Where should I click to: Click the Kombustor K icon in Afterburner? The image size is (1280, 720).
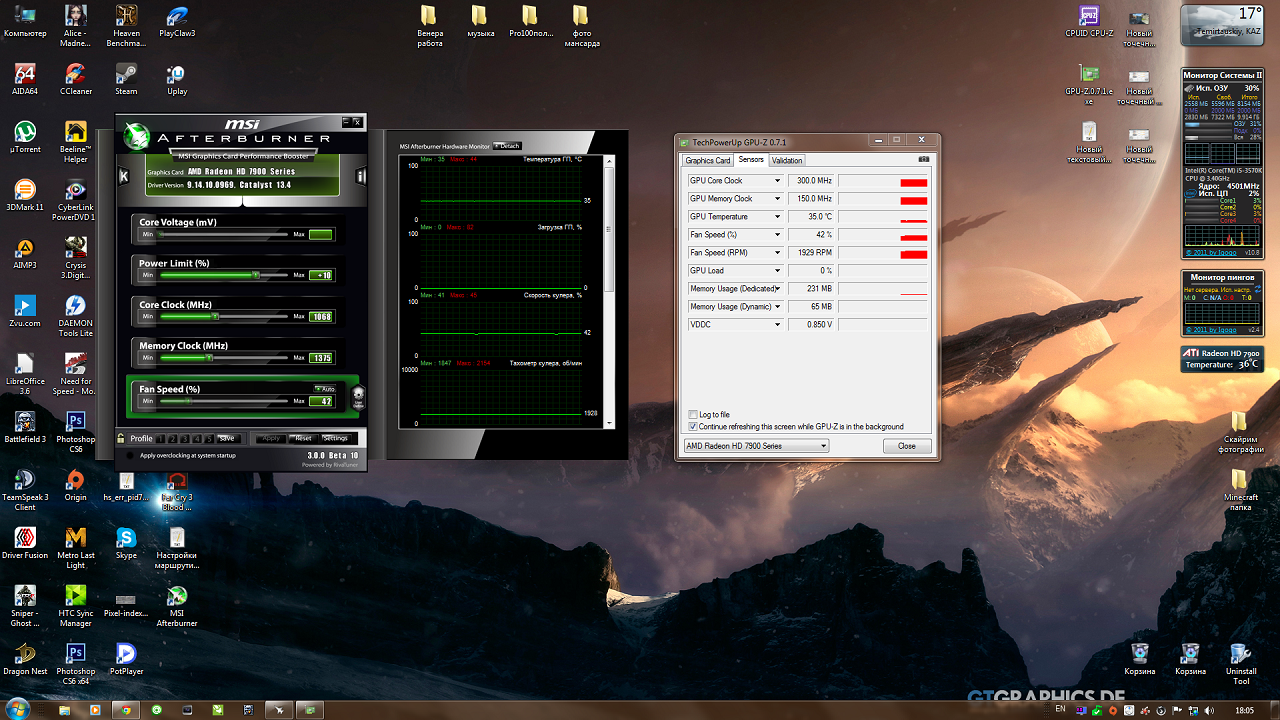tap(124, 176)
